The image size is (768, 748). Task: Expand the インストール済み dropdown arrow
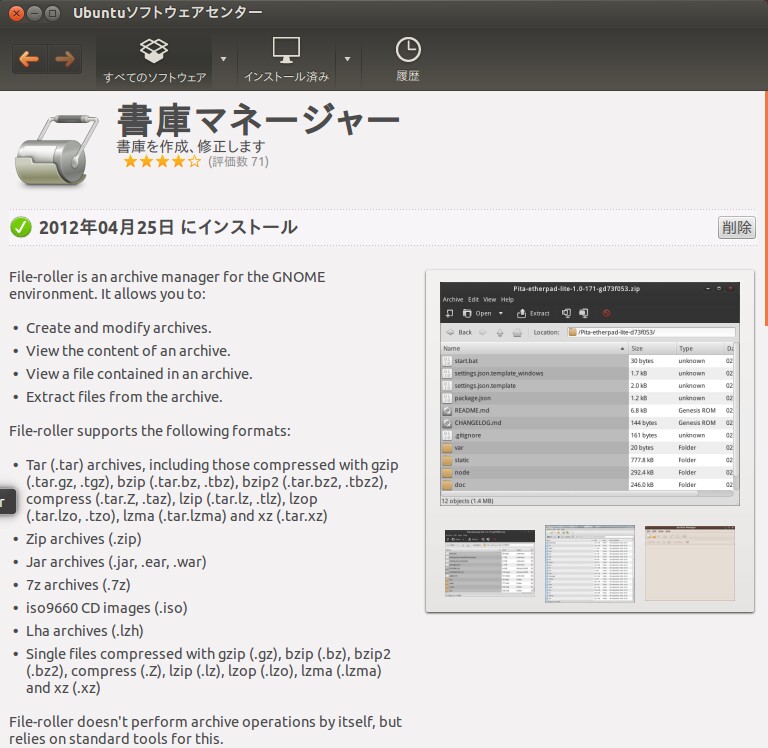click(x=347, y=59)
